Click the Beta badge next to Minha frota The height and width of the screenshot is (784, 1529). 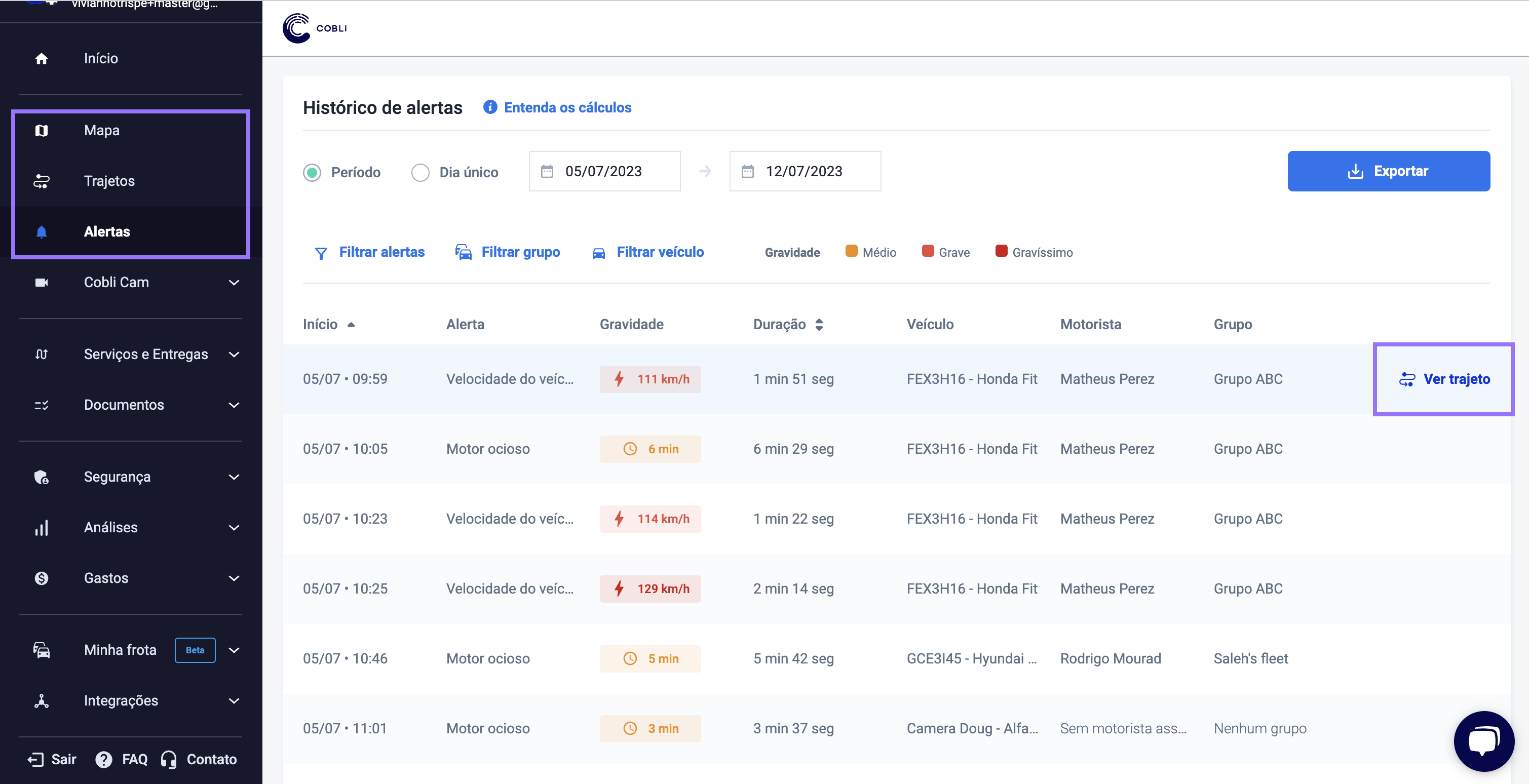point(195,650)
